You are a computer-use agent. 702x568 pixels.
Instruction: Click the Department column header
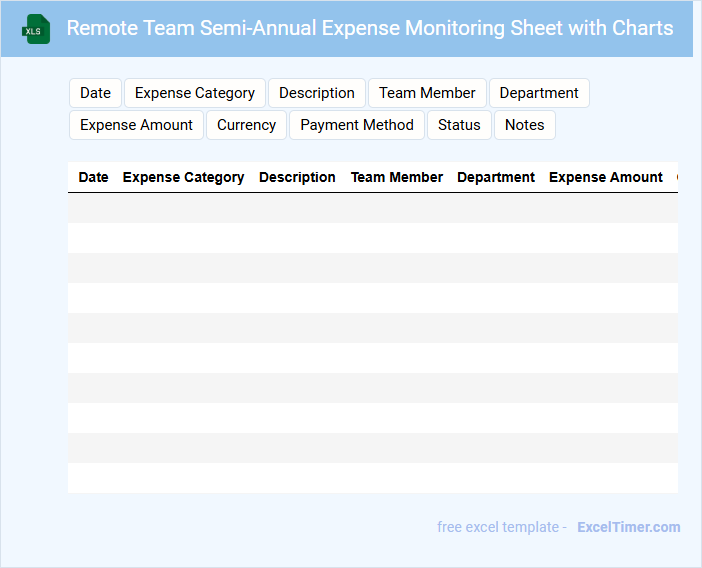click(x=496, y=177)
